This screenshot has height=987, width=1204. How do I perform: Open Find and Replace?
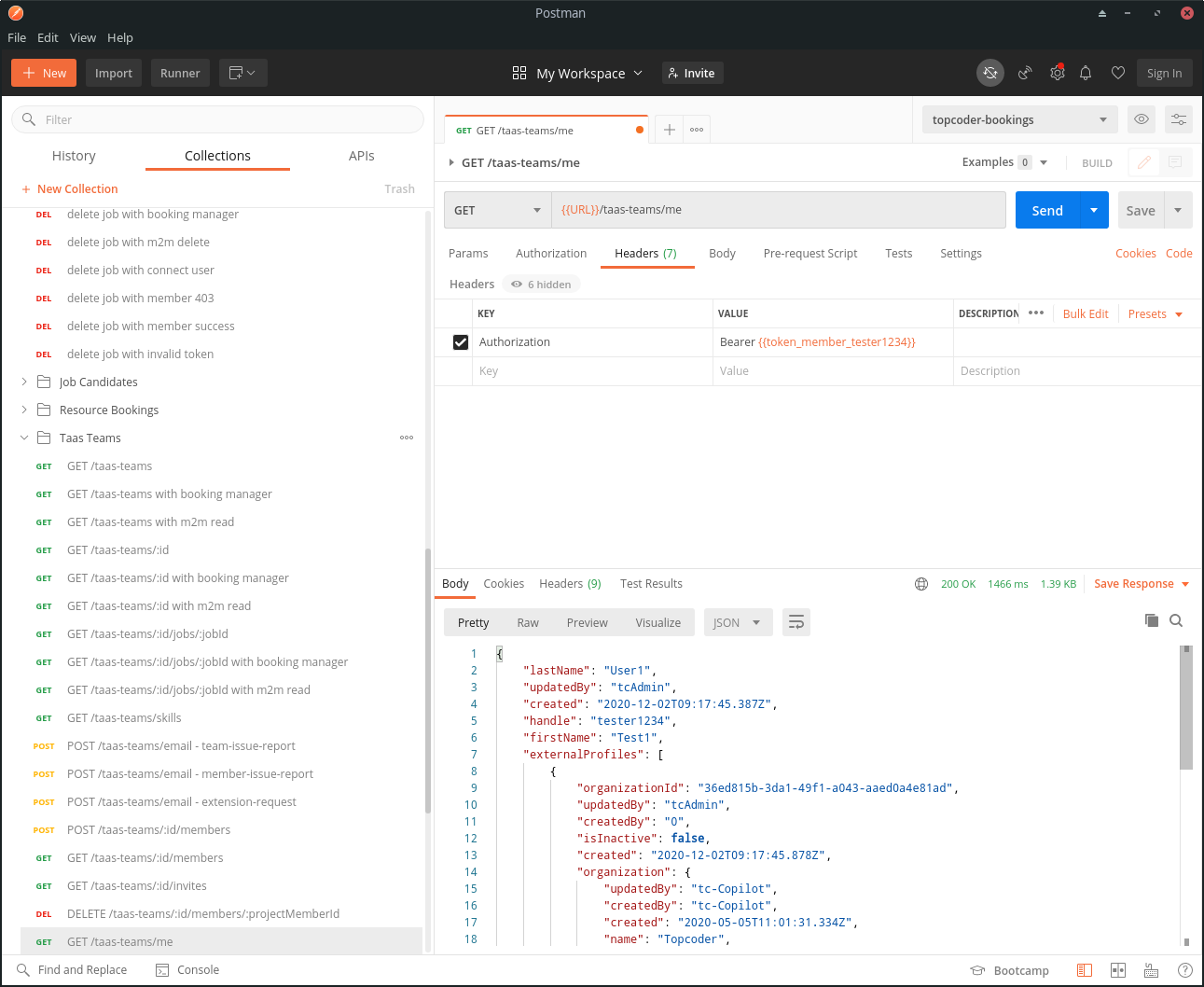point(72,970)
